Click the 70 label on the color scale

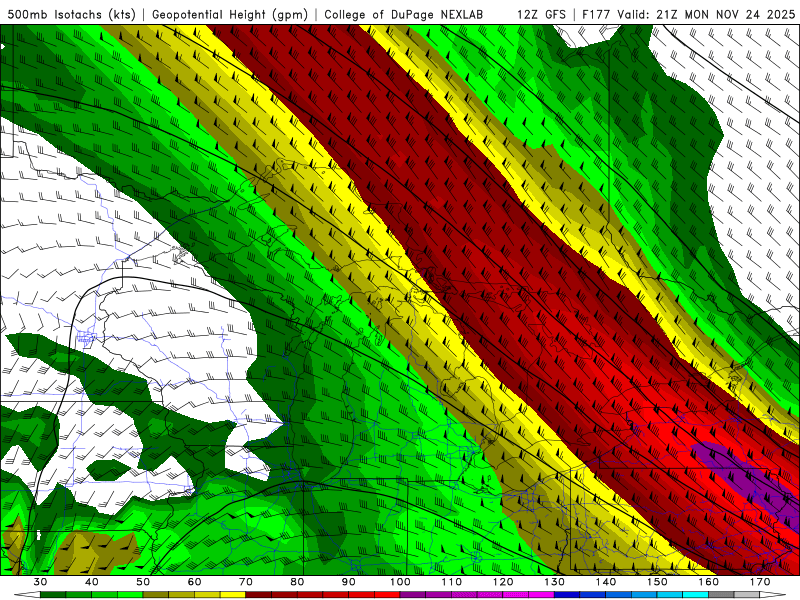(246, 582)
